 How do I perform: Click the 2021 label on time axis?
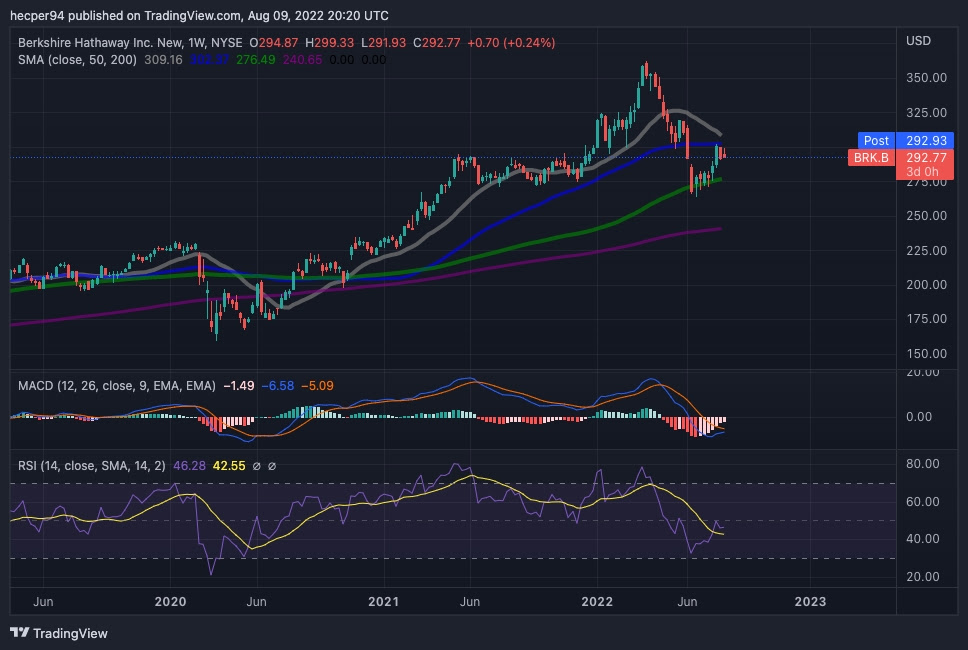[x=384, y=601]
